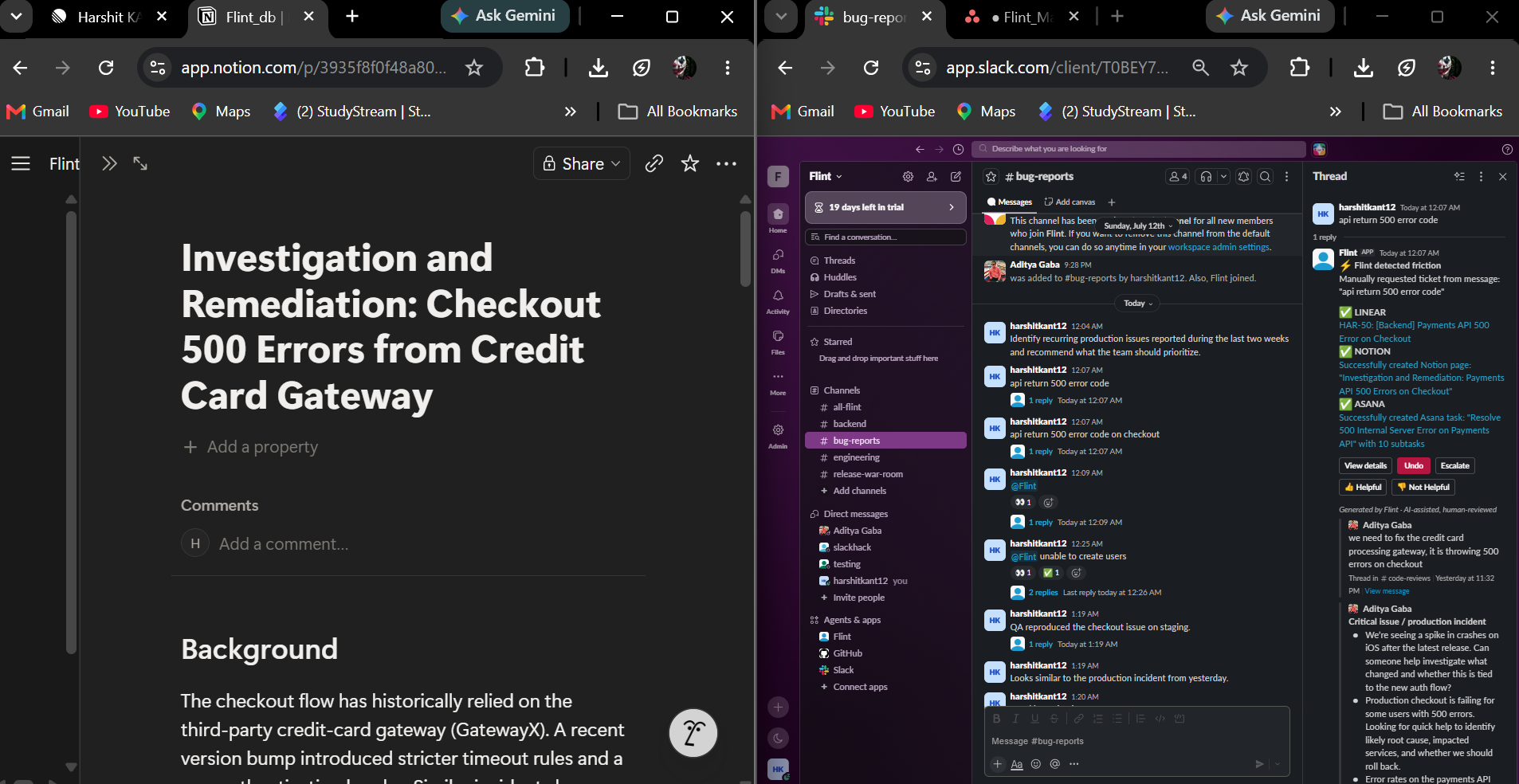Expand Flint workspace name dropdown in Slack
The height and width of the screenshot is (784, 1519).
826,176
